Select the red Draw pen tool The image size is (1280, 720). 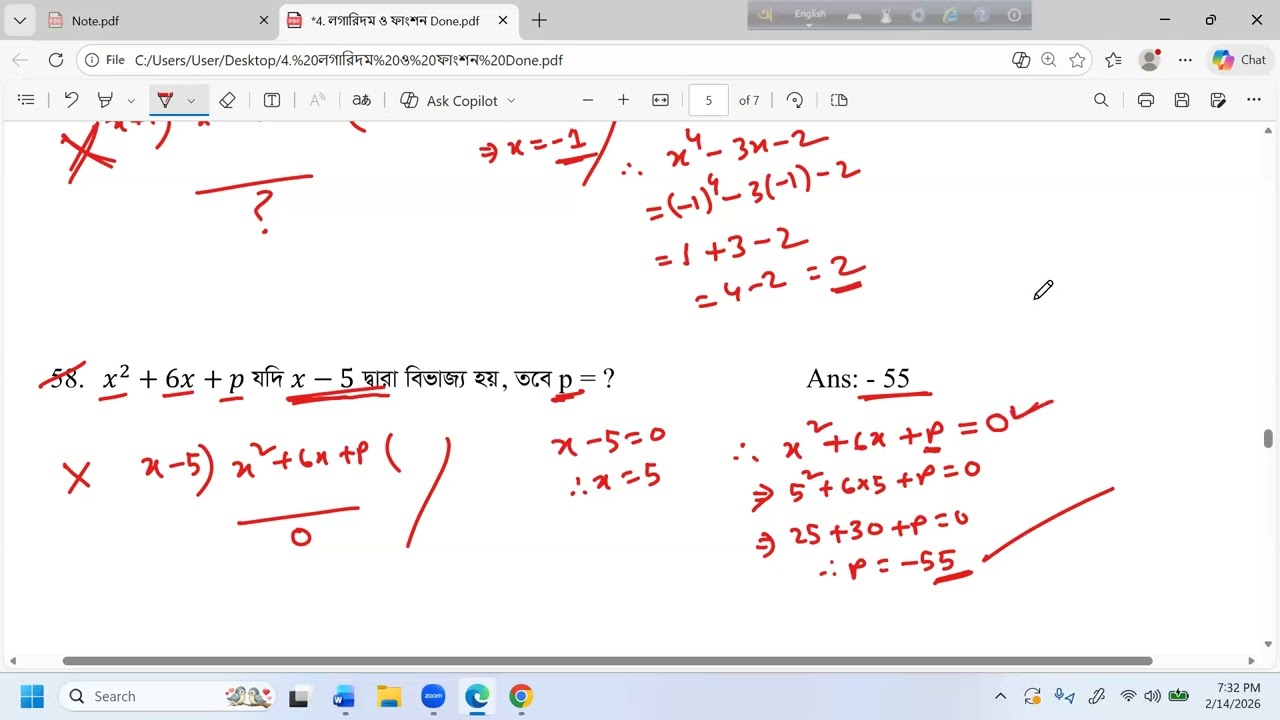pyautogui.click(x=166, y=100)
